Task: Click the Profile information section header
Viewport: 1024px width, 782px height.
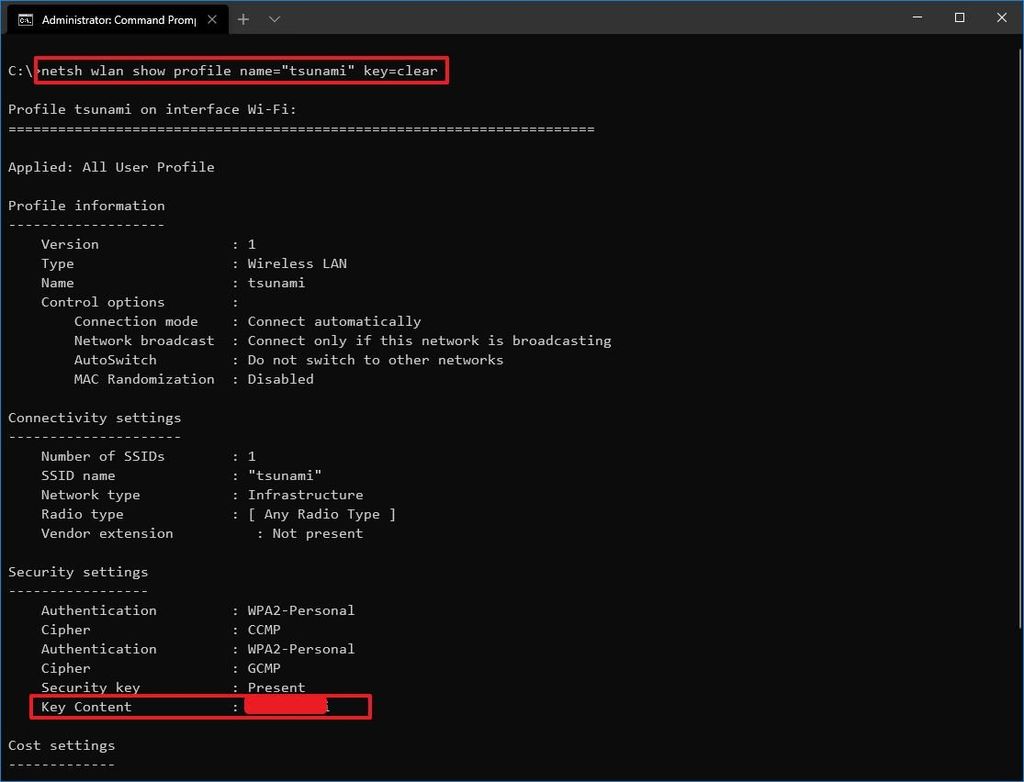Action: 87,205
